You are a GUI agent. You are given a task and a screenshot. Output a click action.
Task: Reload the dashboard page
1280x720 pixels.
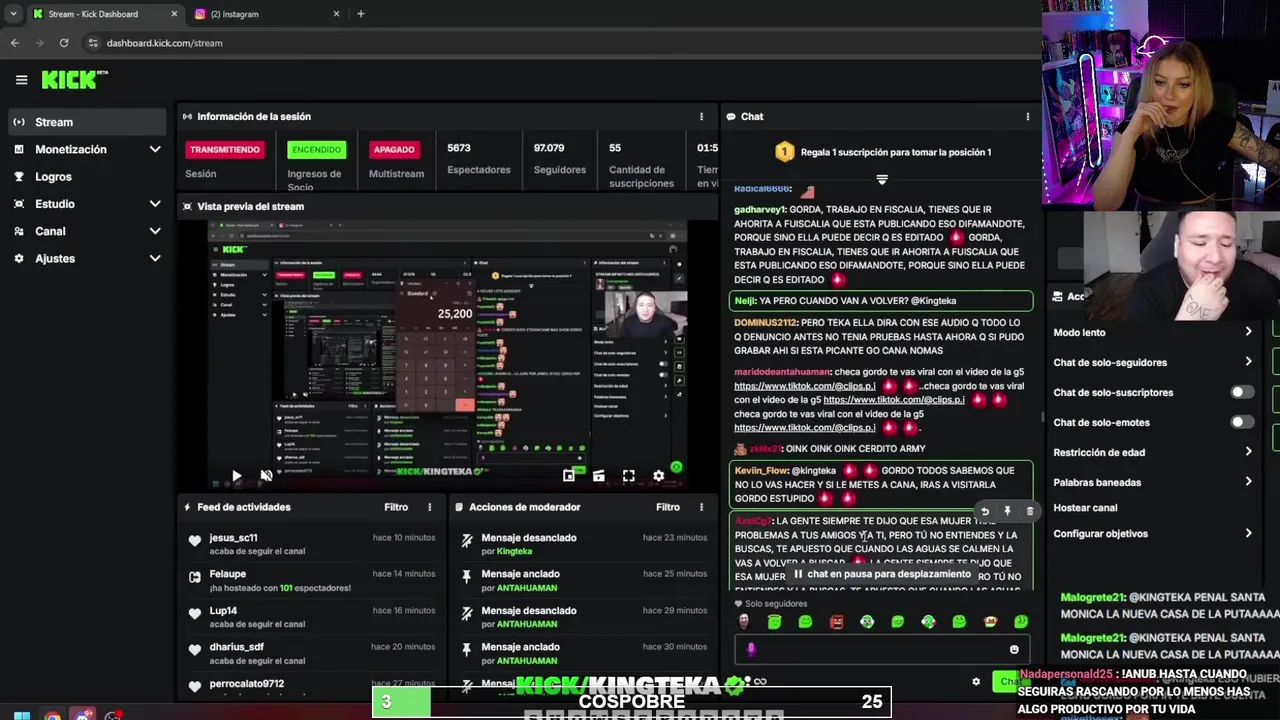[x=64, y=43]
